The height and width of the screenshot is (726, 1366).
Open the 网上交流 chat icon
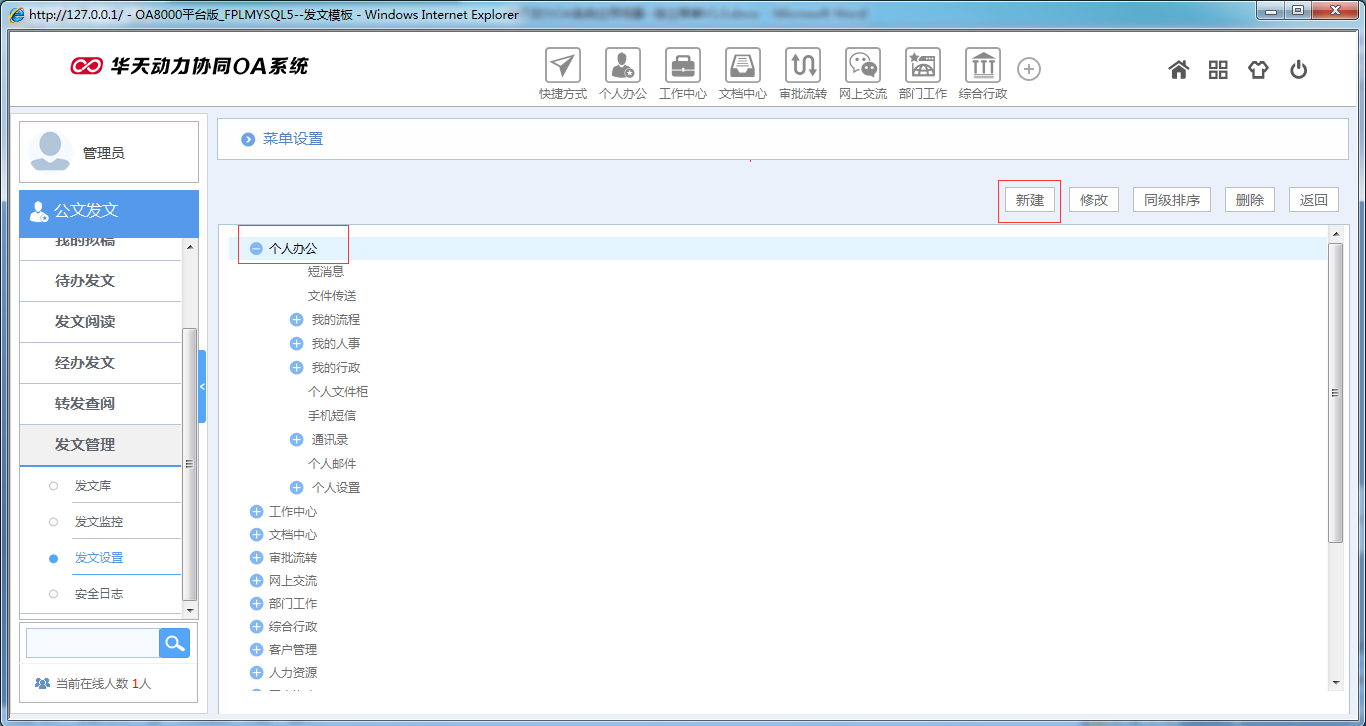tap(863, 66)
